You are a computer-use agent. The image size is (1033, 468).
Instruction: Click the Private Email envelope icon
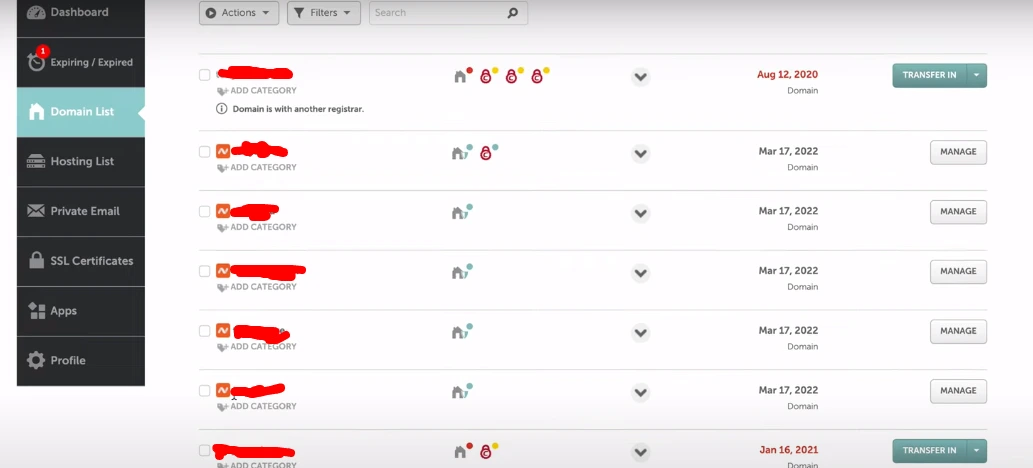[36, 211]
